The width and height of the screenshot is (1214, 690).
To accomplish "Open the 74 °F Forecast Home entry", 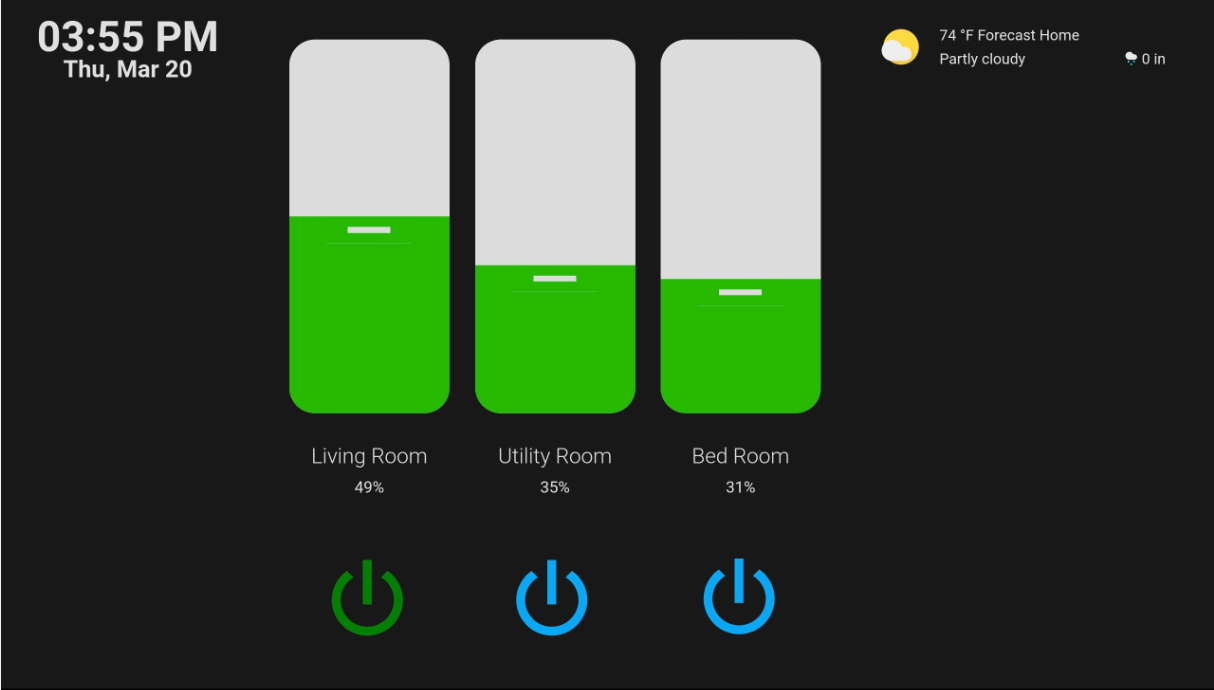I will coord(1009,35).
